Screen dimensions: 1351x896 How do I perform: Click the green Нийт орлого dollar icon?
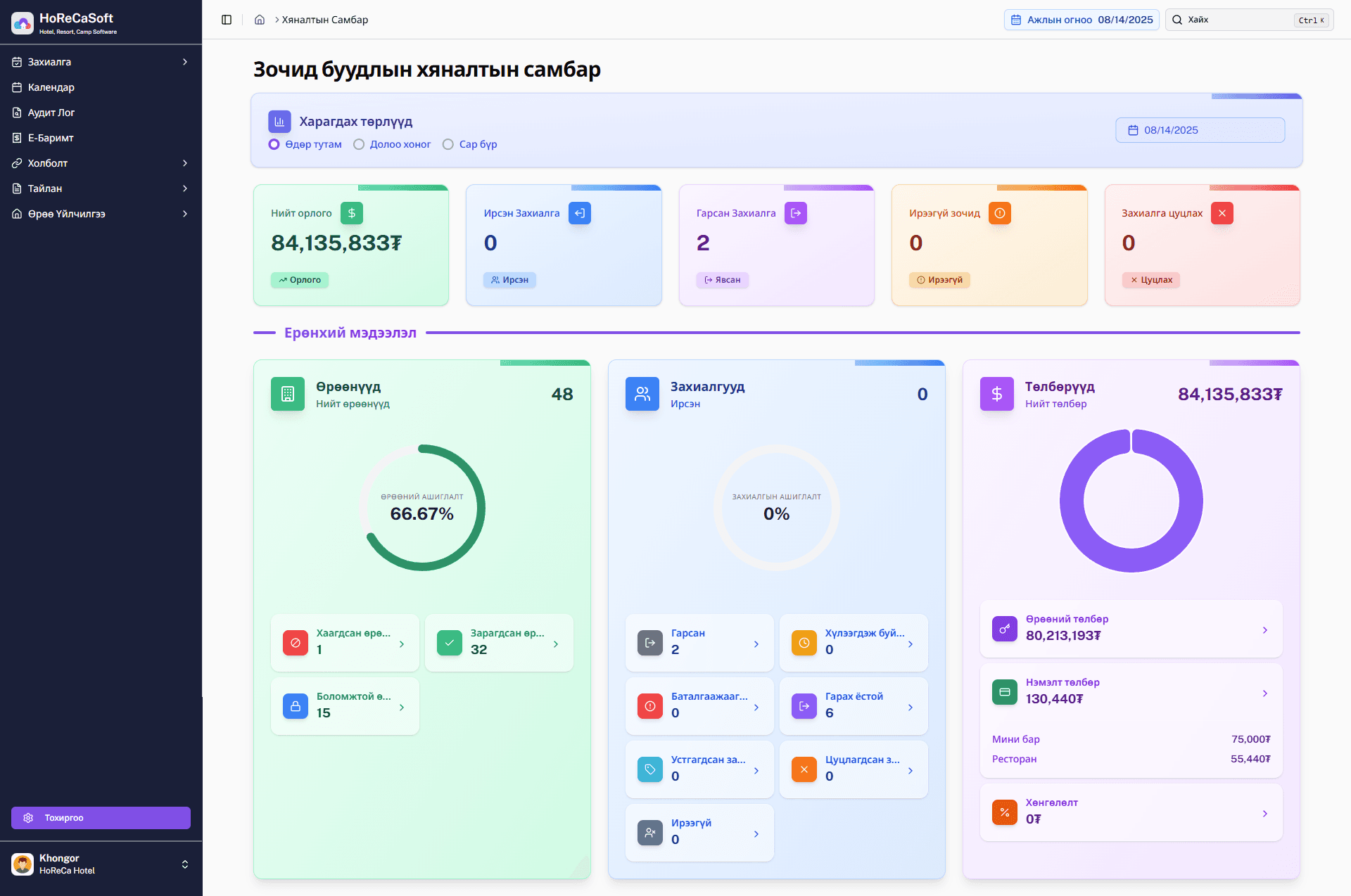(x=352, y=213)
